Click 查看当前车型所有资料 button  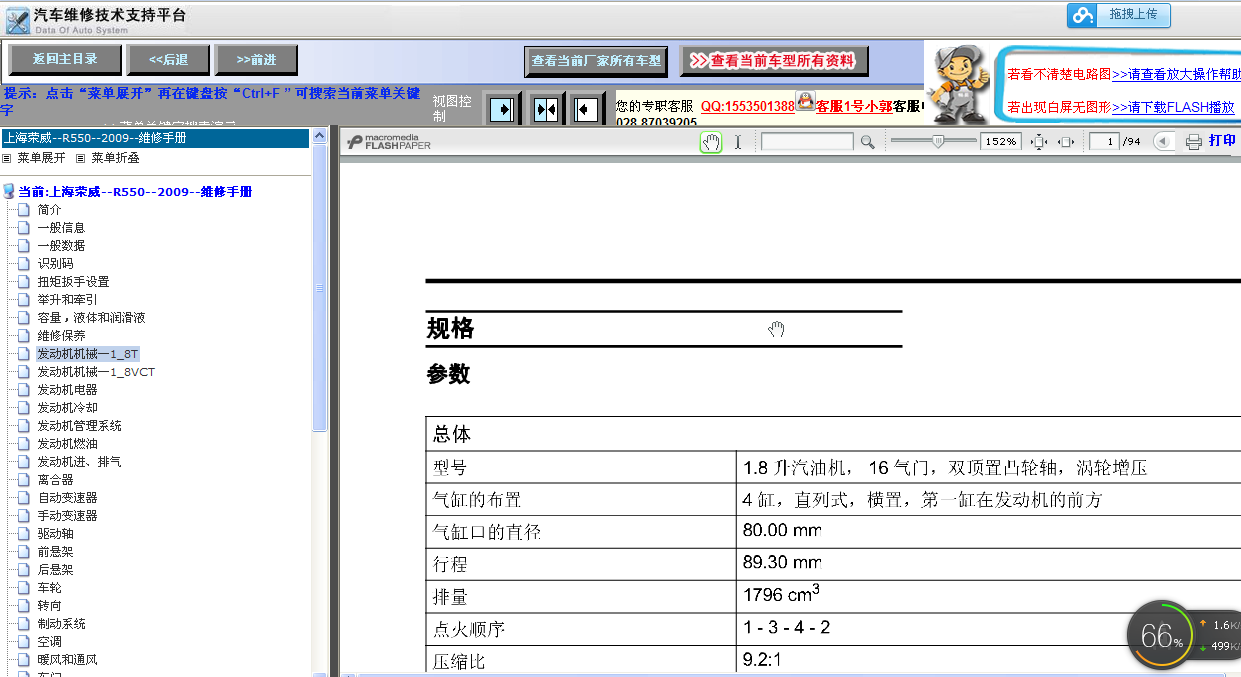tap(774, 61)
